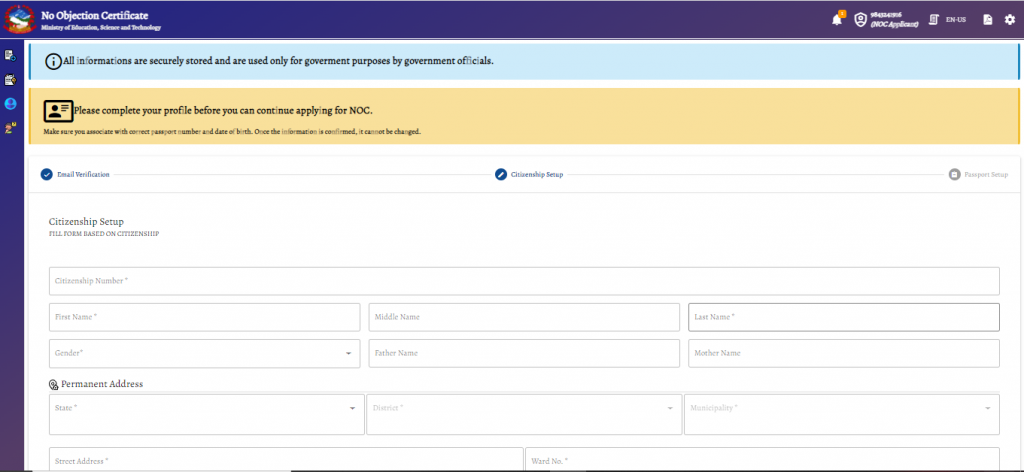Switch language via EN-US selector
The image size is (1024, 472).
coord(948,20)
